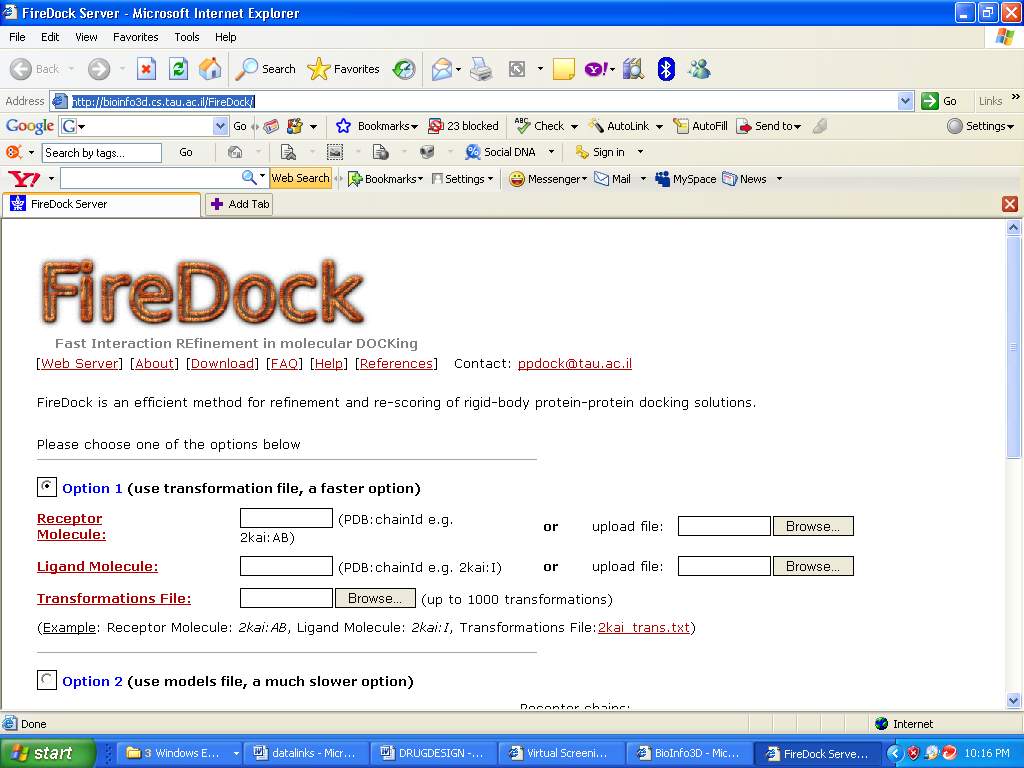Click the Receptor Molecule PDB input field

(286, 518)
